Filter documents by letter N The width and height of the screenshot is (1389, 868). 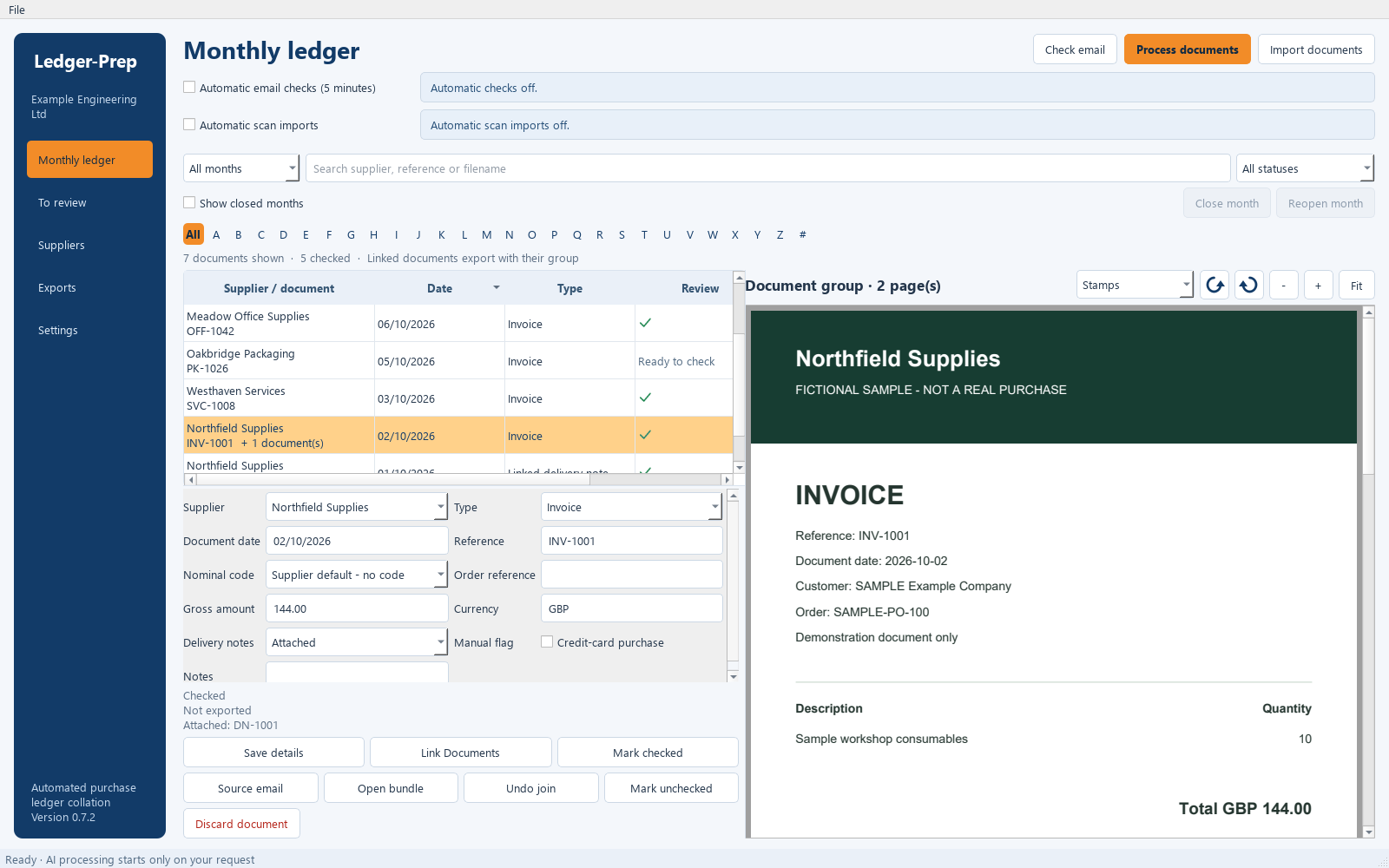pyautogui.click(x=510, y=234)
